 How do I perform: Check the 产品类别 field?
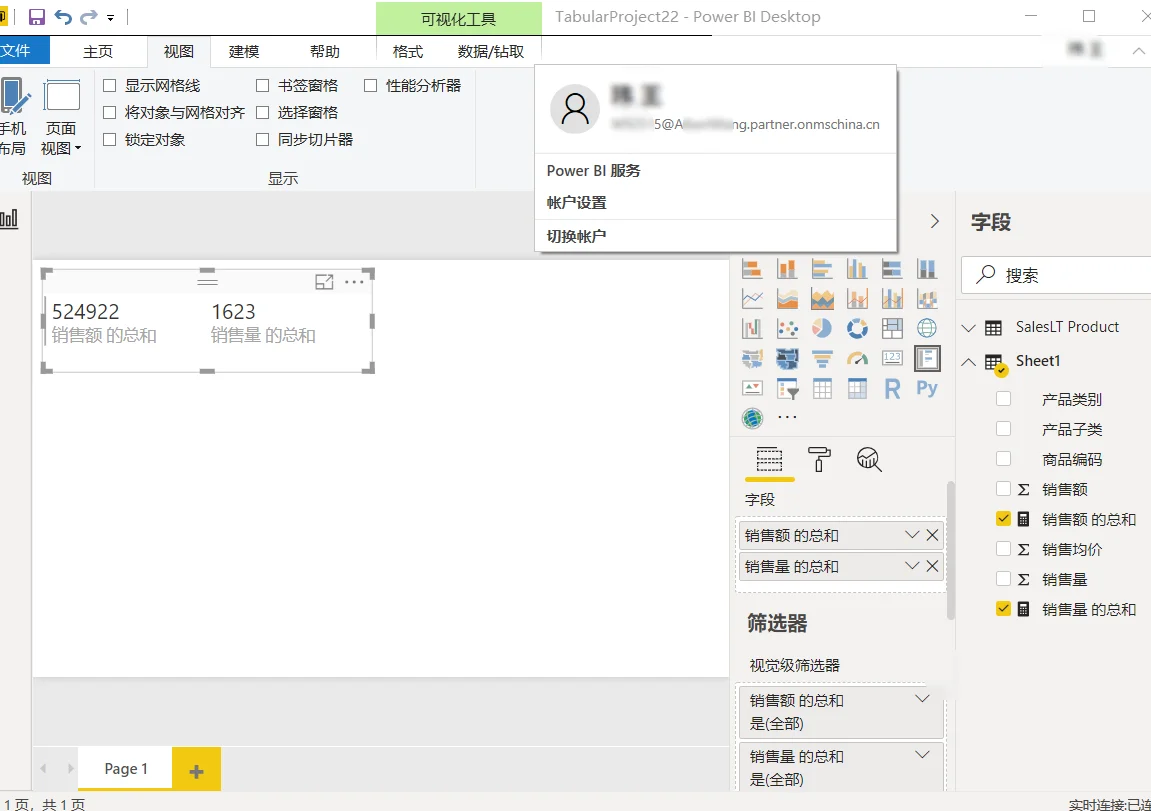tap(1003, 399)
